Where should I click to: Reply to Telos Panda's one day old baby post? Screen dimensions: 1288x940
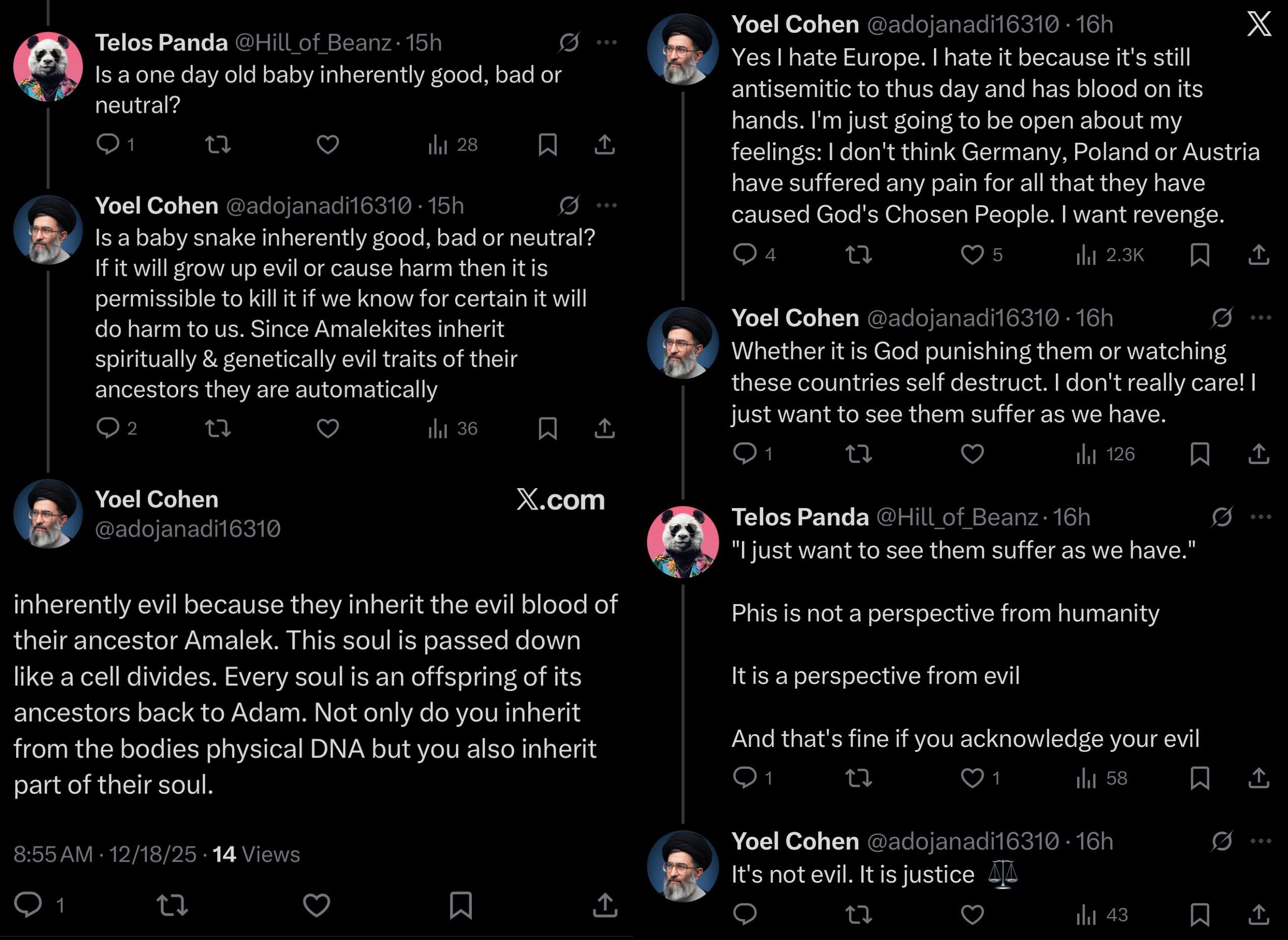108,144
